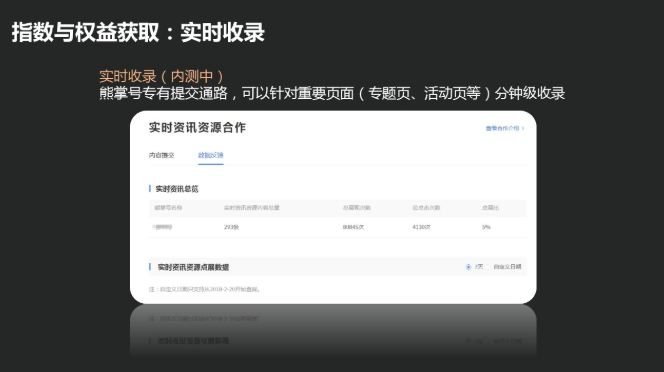Screen dimensions: 664x372
Task: Click the blurred 熊掌号 name cell
Action: point(162,228)
